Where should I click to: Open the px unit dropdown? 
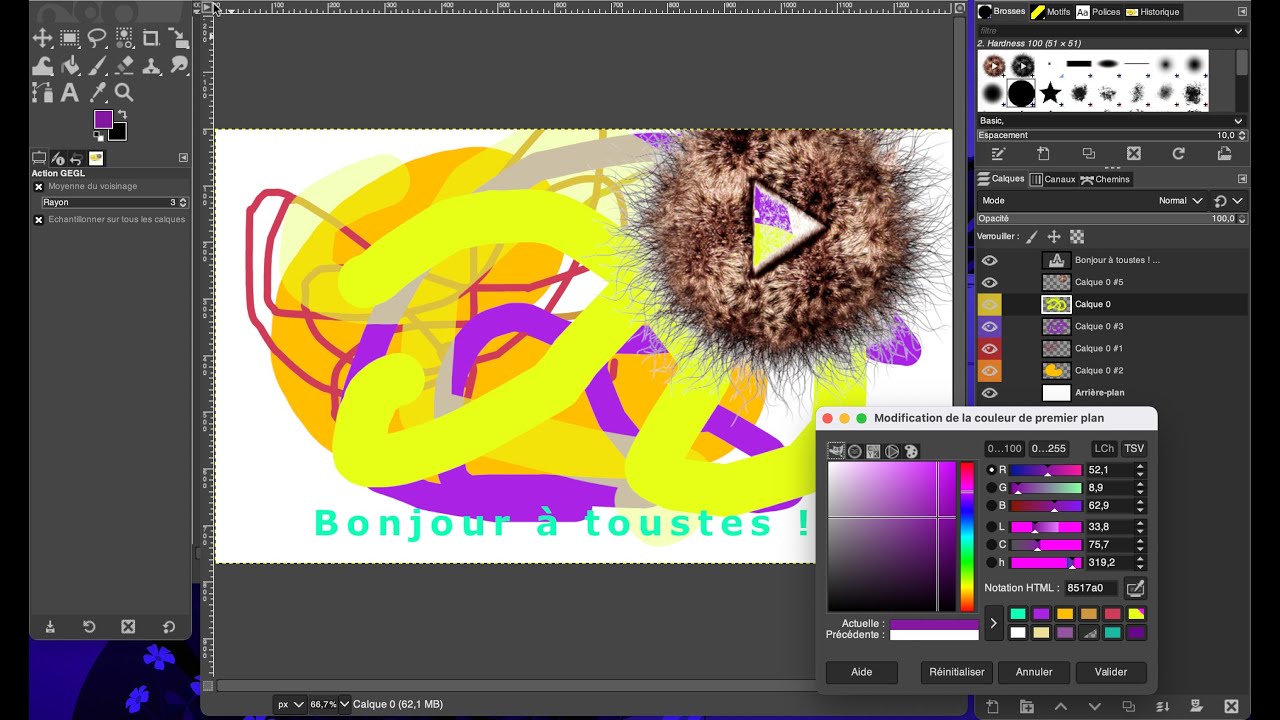290,704
